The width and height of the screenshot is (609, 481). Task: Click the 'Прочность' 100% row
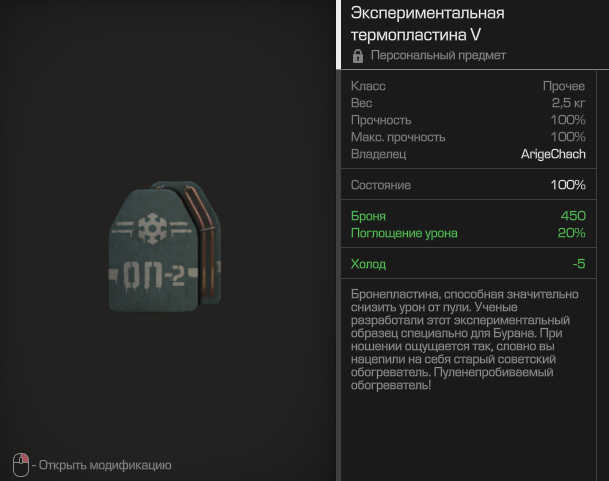[468, 120]
